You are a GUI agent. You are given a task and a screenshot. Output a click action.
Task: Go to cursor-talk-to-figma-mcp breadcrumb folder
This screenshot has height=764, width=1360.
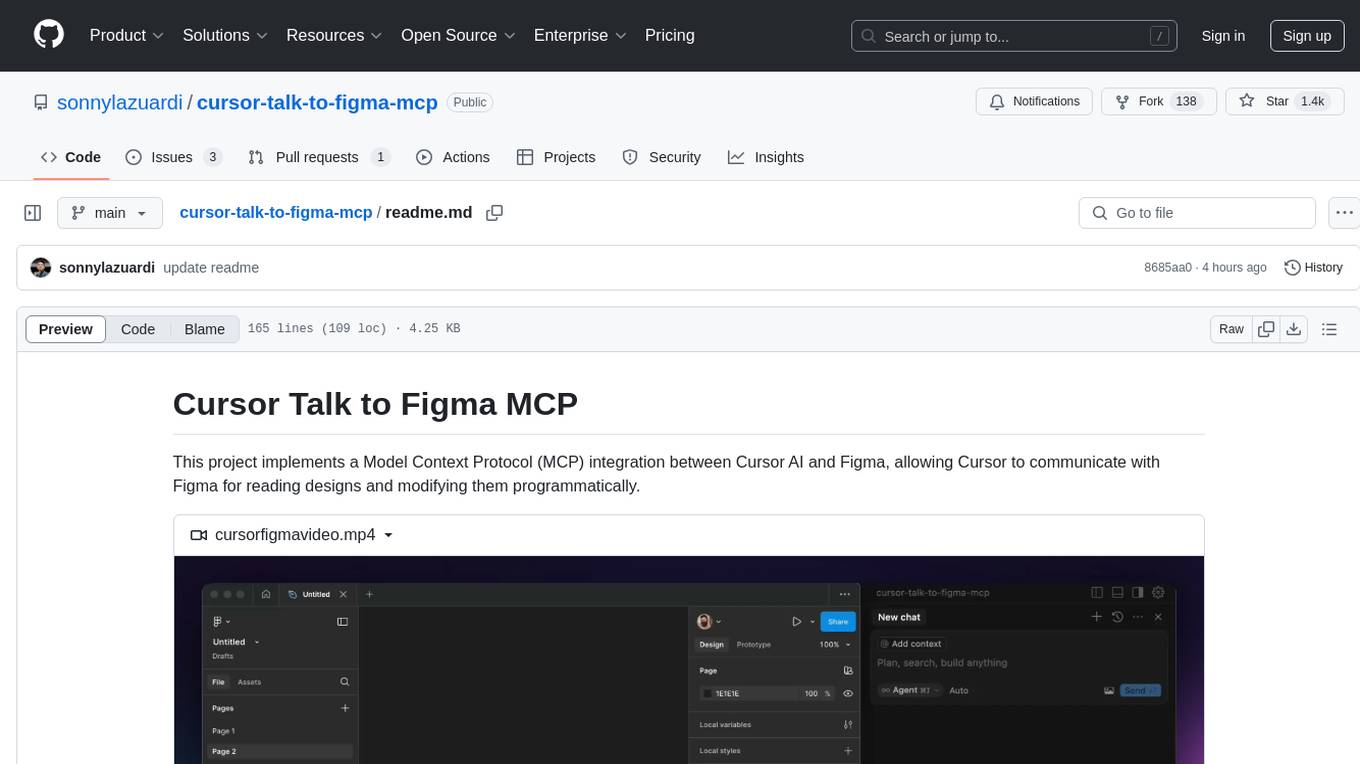point(275,213)
